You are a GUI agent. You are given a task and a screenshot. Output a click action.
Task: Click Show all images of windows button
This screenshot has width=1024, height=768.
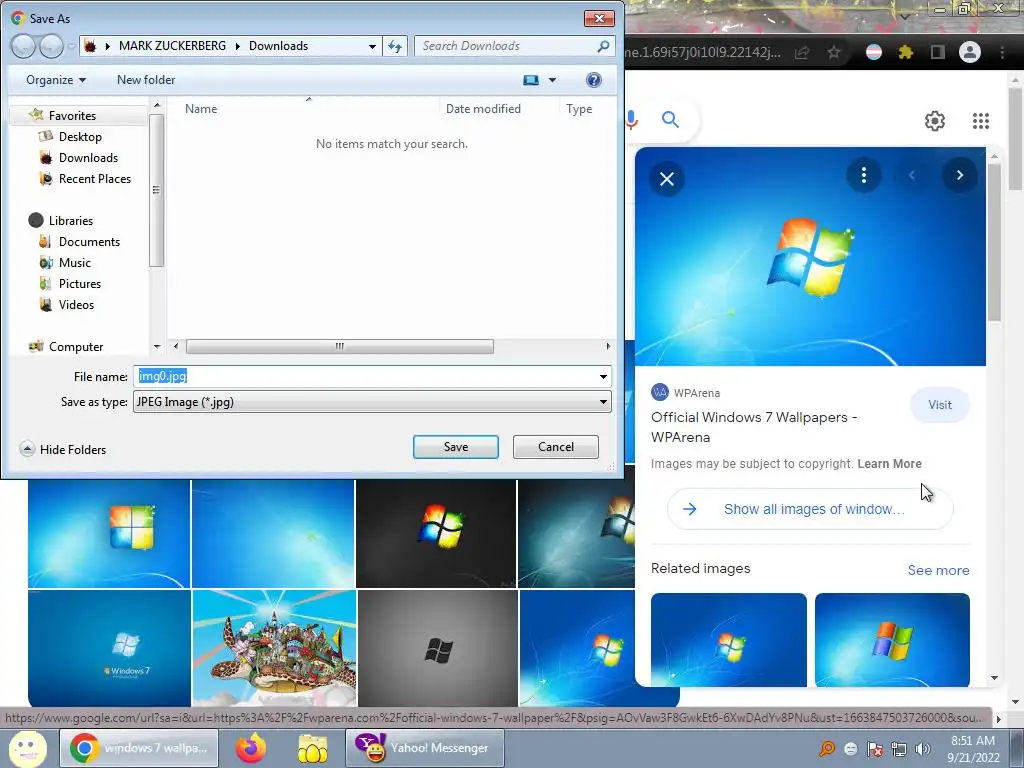pos(810,509)
